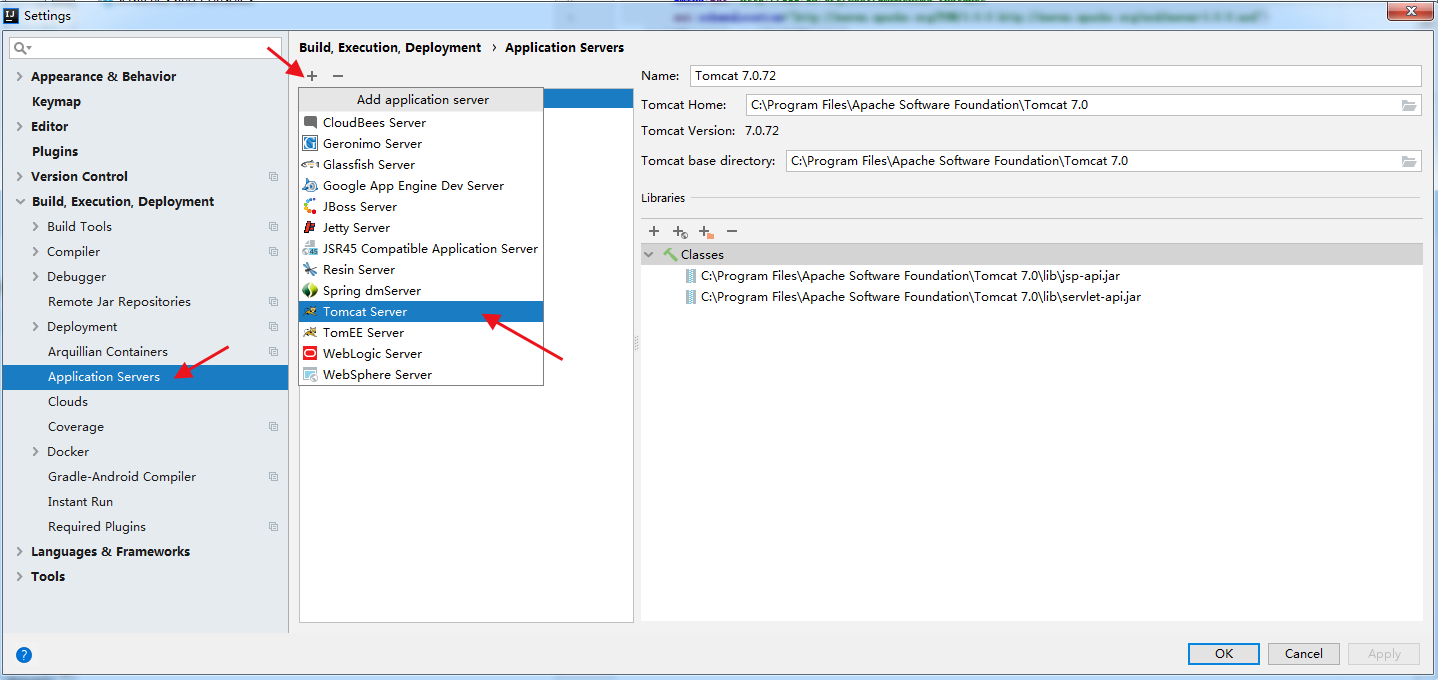Image resolution: width=1438 pixels, height=680 pixels.
Task: Choose Jetty Server from popup
Action: [421, 227]
